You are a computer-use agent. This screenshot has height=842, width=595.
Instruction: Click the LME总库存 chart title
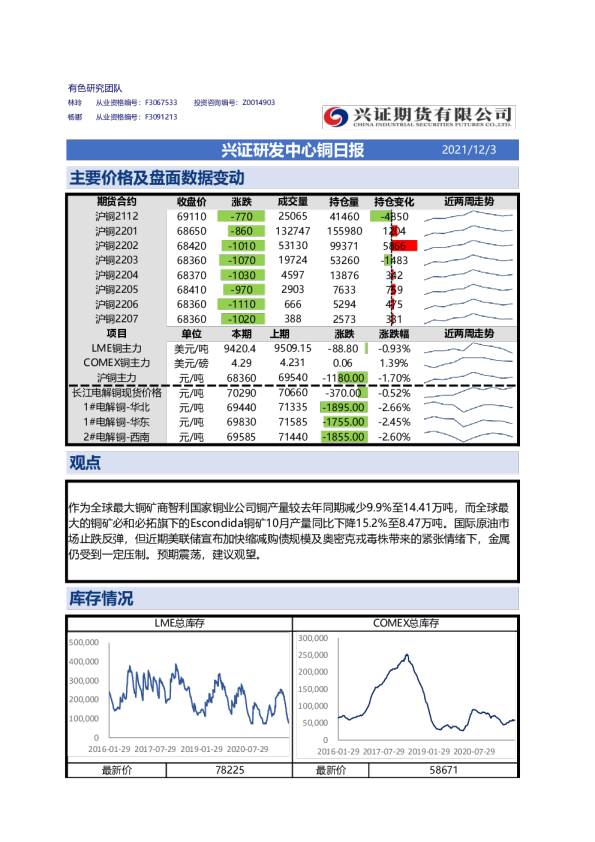tap(179, 623)
